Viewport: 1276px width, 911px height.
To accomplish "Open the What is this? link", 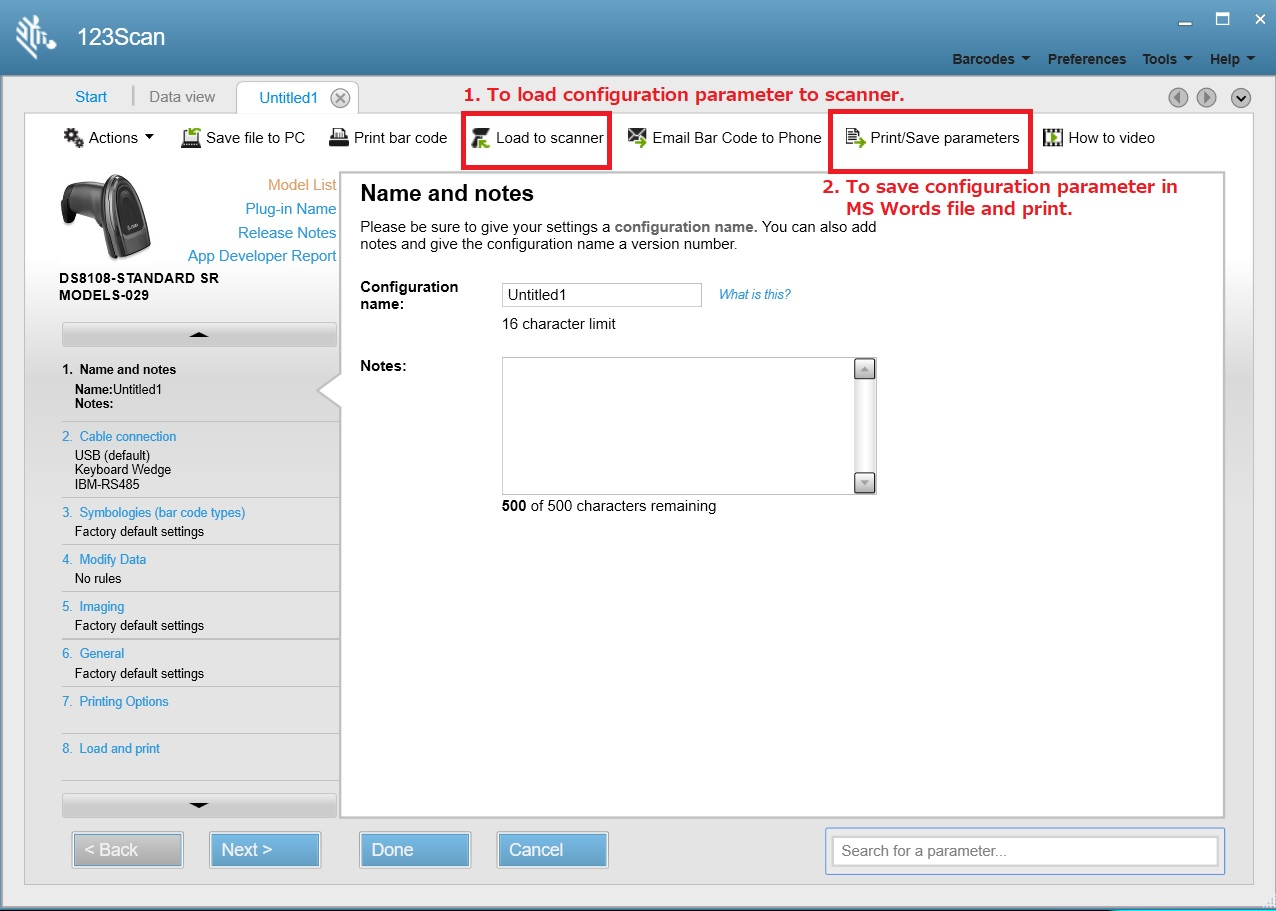I will pos(754,294).
